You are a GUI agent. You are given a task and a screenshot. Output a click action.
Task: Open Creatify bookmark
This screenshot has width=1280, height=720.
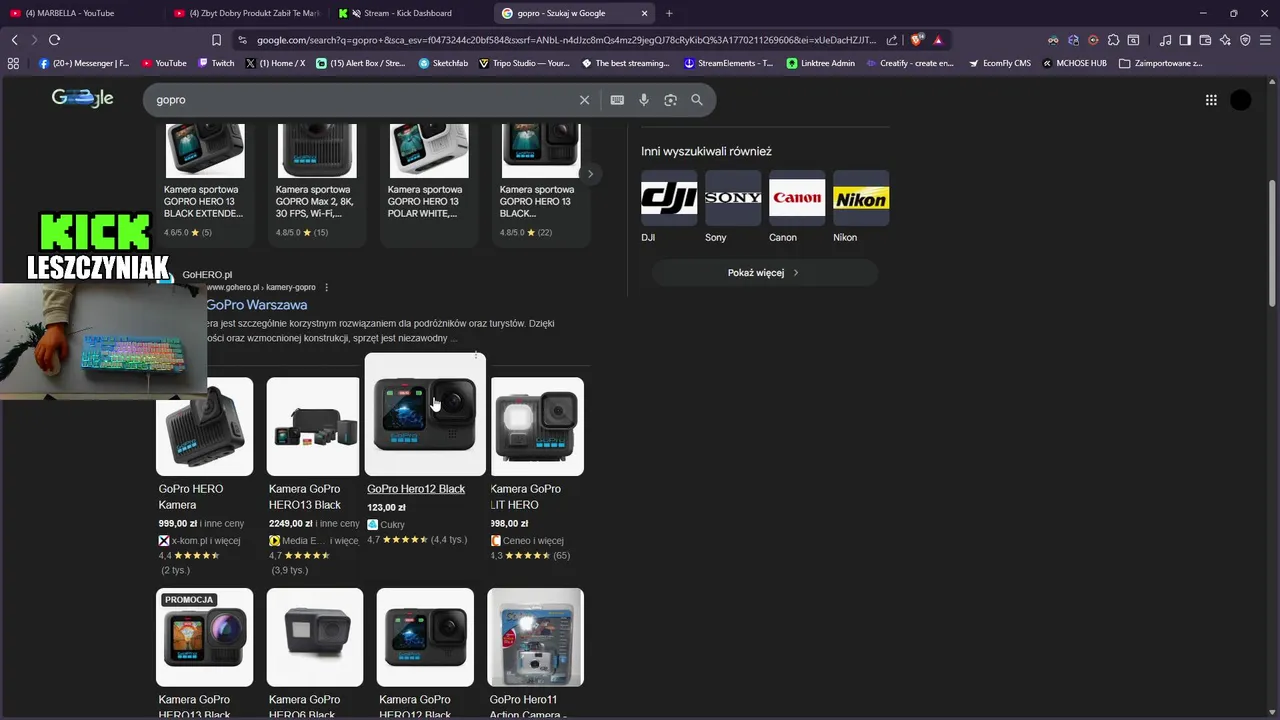(908, 63)
